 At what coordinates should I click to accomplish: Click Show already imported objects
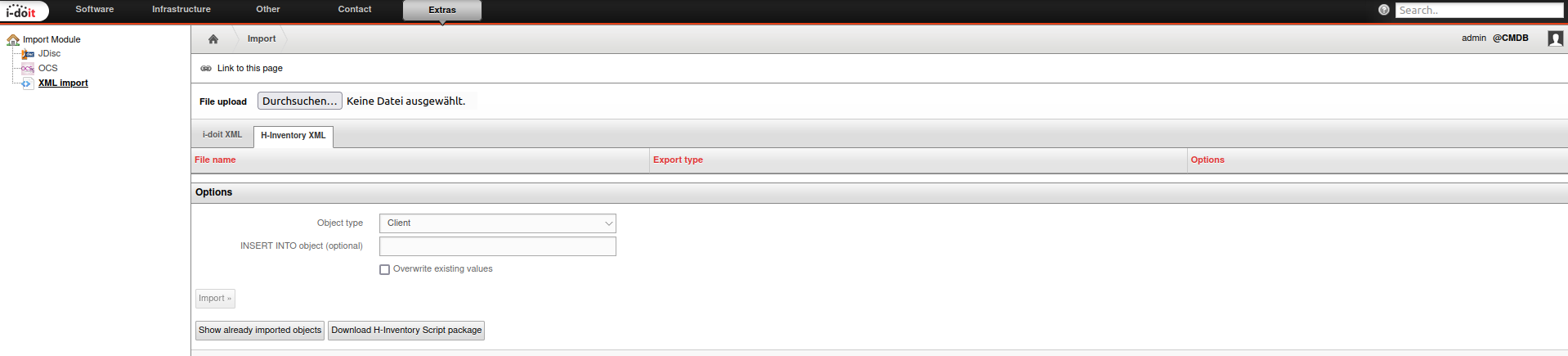[260, 331]
